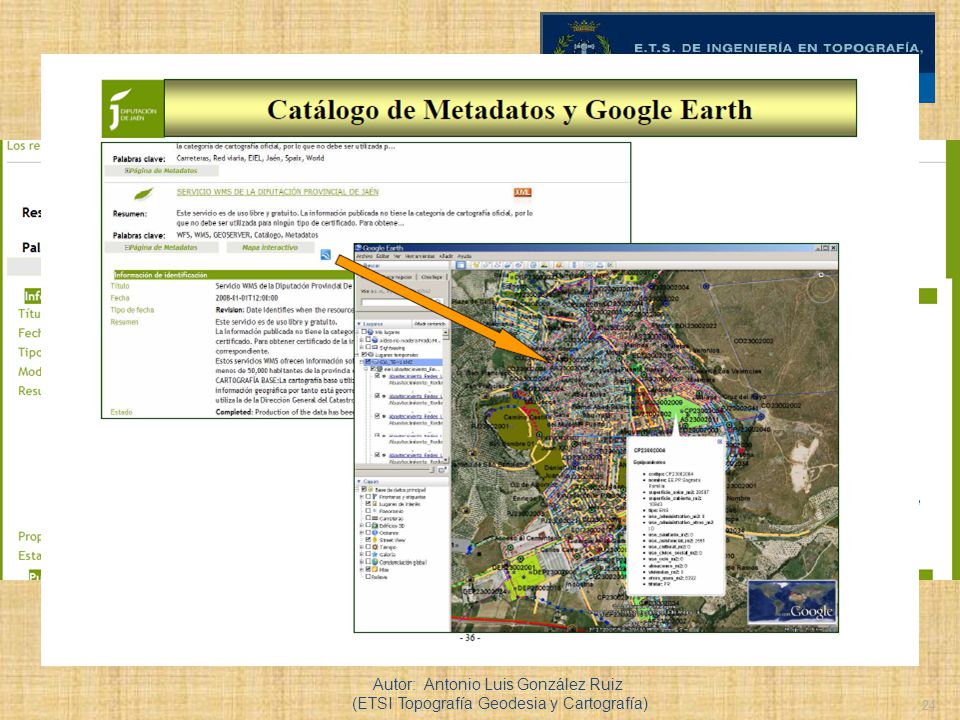960x720 pixels.
Task: Click the add path toolbar icon
Action: click(x=497, y=265)
